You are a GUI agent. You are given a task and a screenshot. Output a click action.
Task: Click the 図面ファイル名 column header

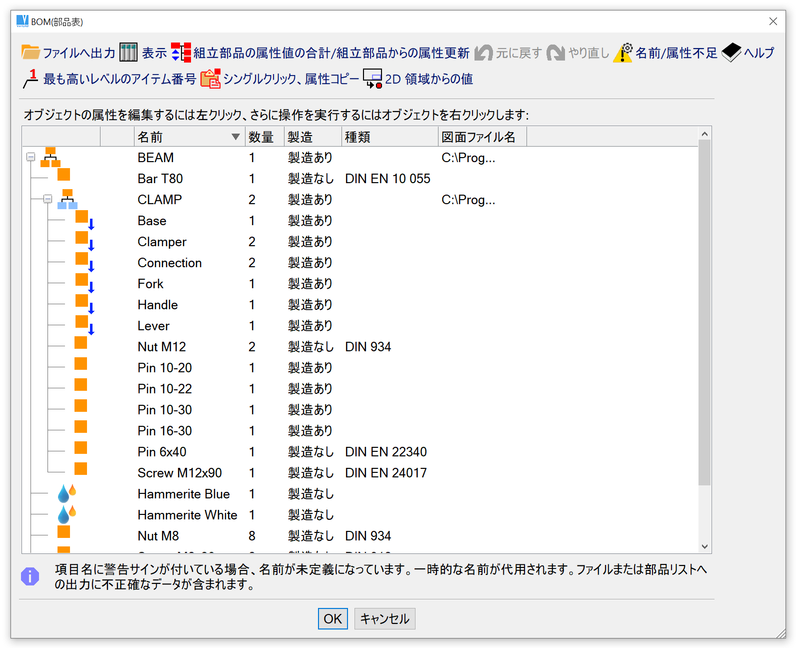479,137
